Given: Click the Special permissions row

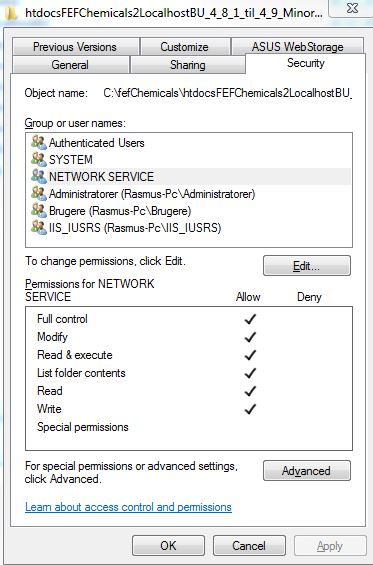Looking at the screenshot, I should 188,427.
